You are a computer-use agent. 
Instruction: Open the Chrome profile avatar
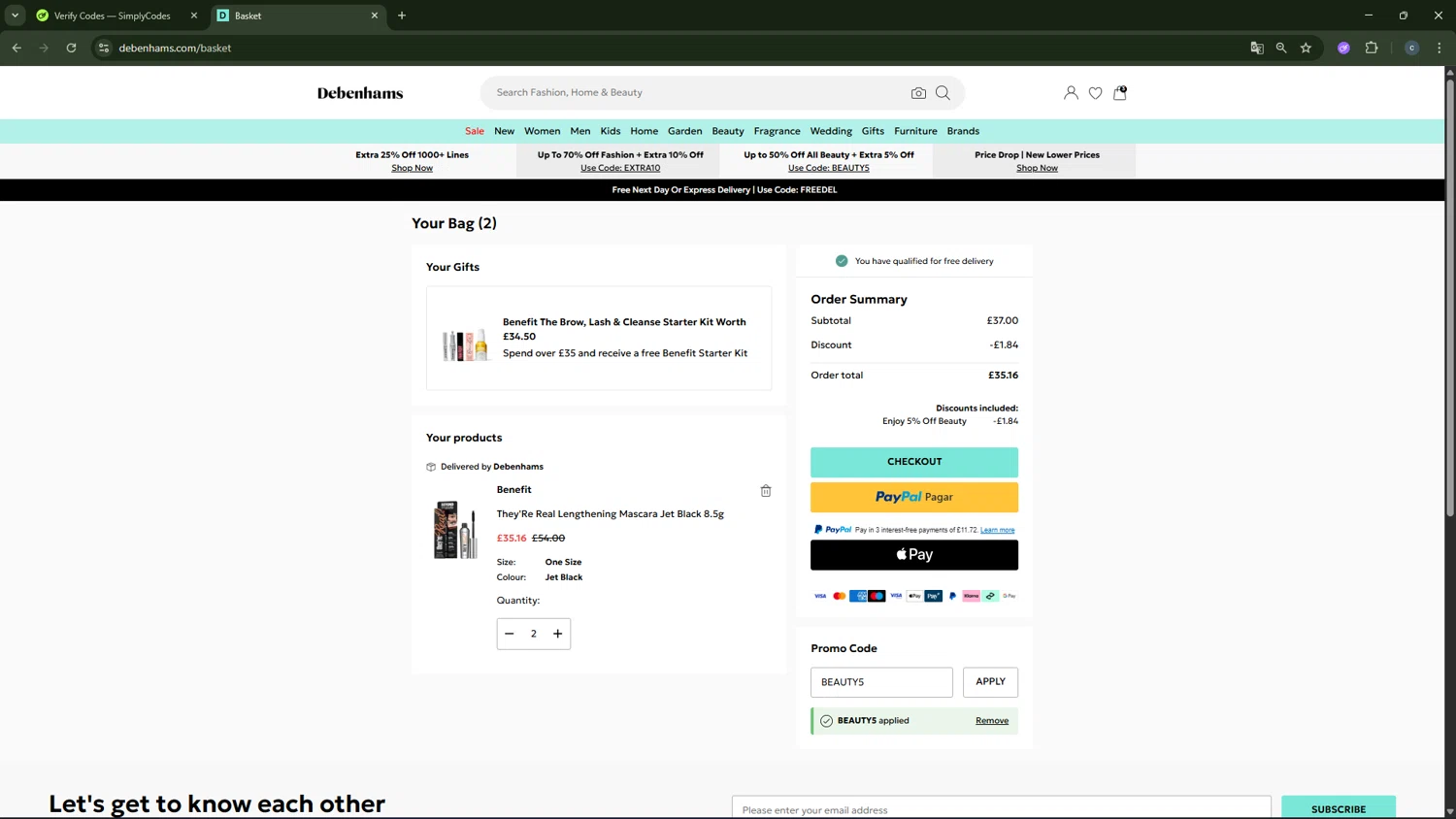[x=1412, y=48]
